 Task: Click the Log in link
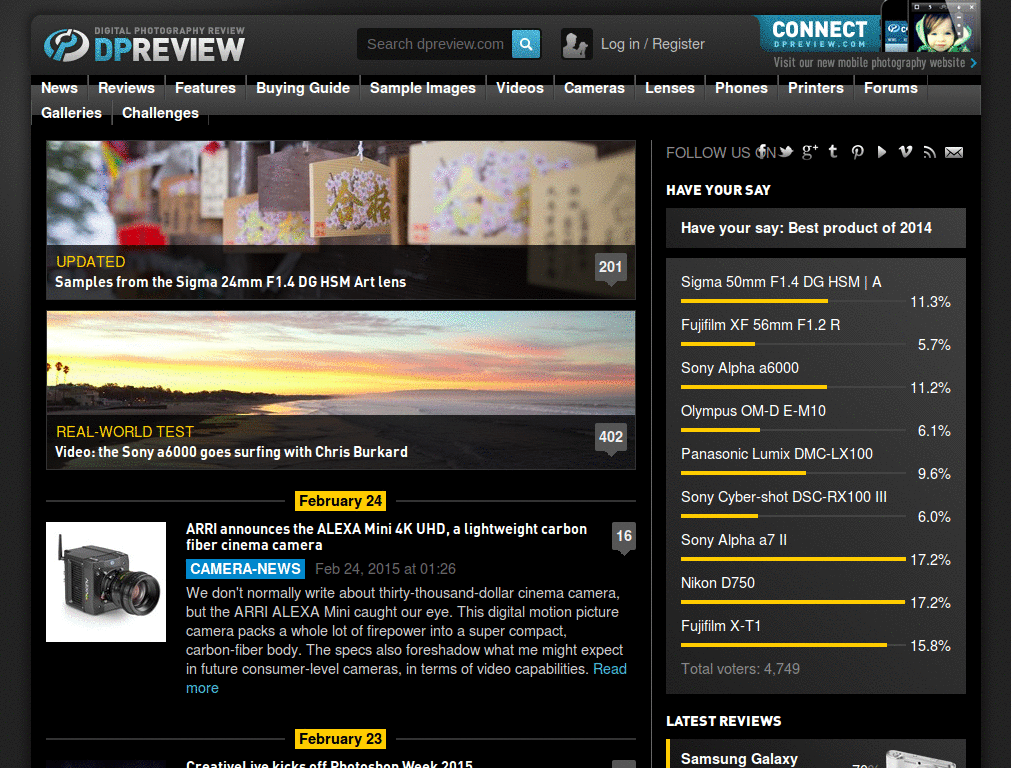620,44
